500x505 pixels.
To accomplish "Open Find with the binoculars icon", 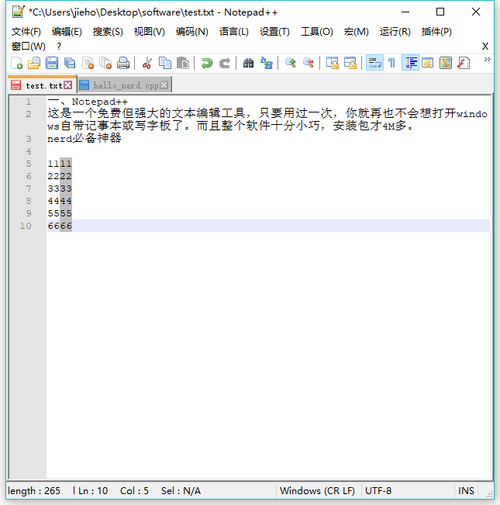I will (x=248, y=63).
